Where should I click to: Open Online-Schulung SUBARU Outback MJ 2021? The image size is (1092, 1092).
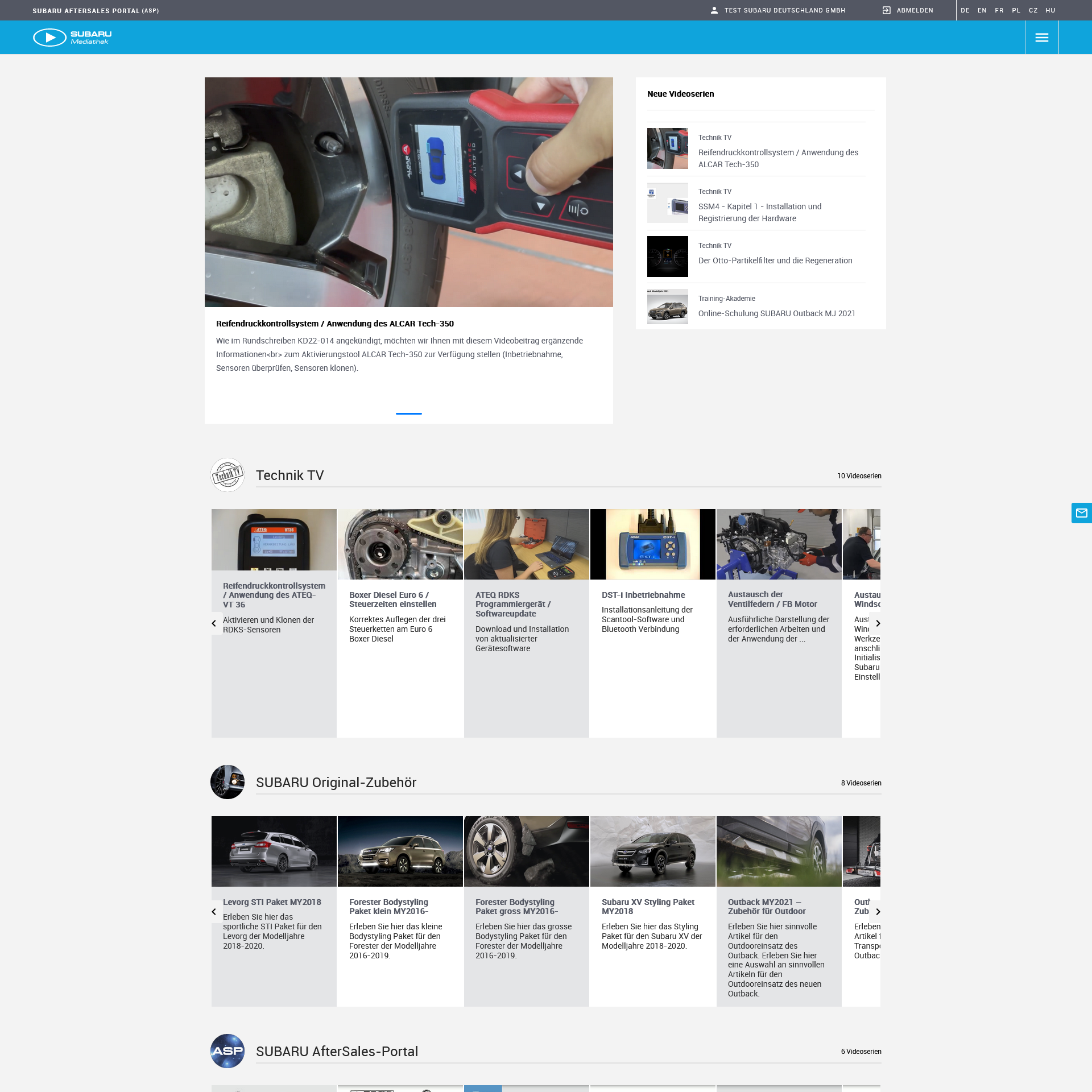pos(776,313)
